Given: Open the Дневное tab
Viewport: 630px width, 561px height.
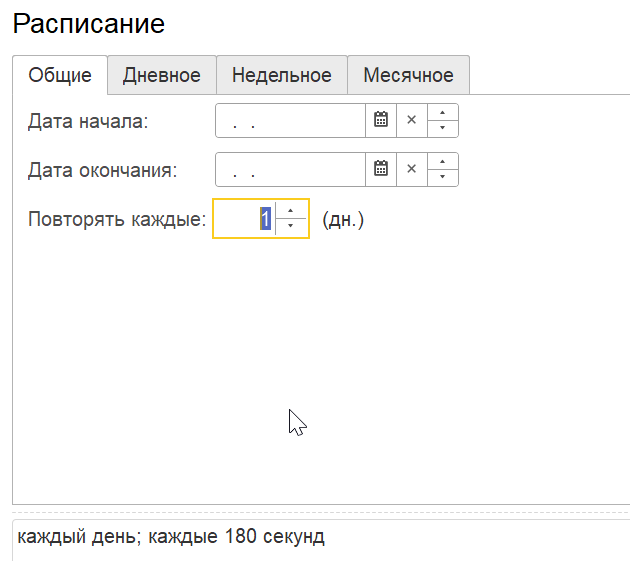Looking at the screenshot, I should tap(162, 75).
